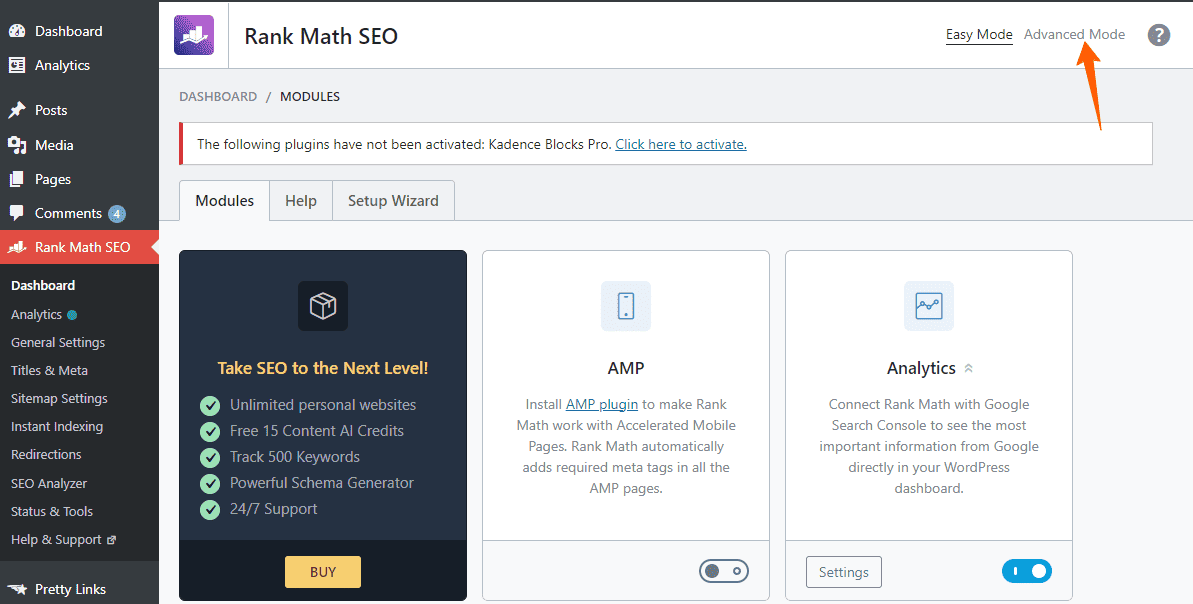Click the AMP module title

[x=626, y=368]
